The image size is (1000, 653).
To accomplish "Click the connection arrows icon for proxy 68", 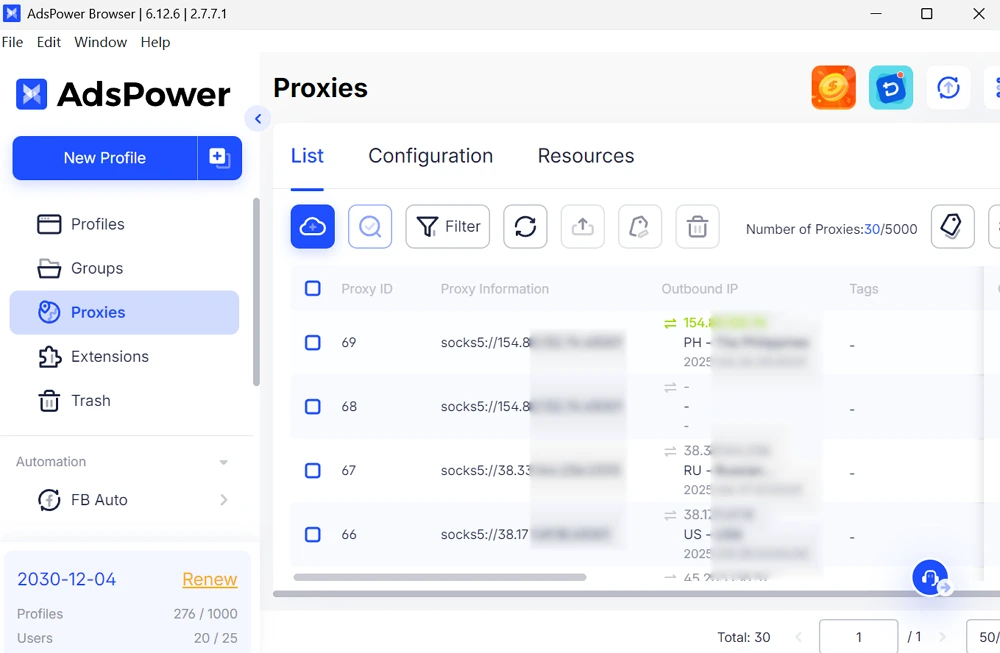I will pos(670,387).
